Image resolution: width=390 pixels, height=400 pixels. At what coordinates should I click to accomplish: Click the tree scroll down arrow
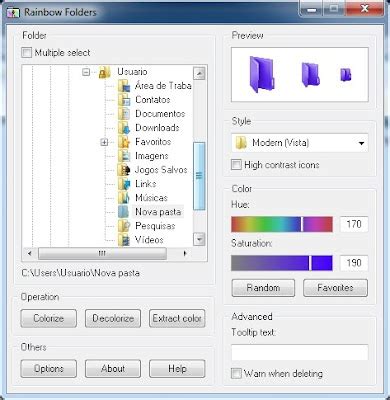[x=199, y=239]
